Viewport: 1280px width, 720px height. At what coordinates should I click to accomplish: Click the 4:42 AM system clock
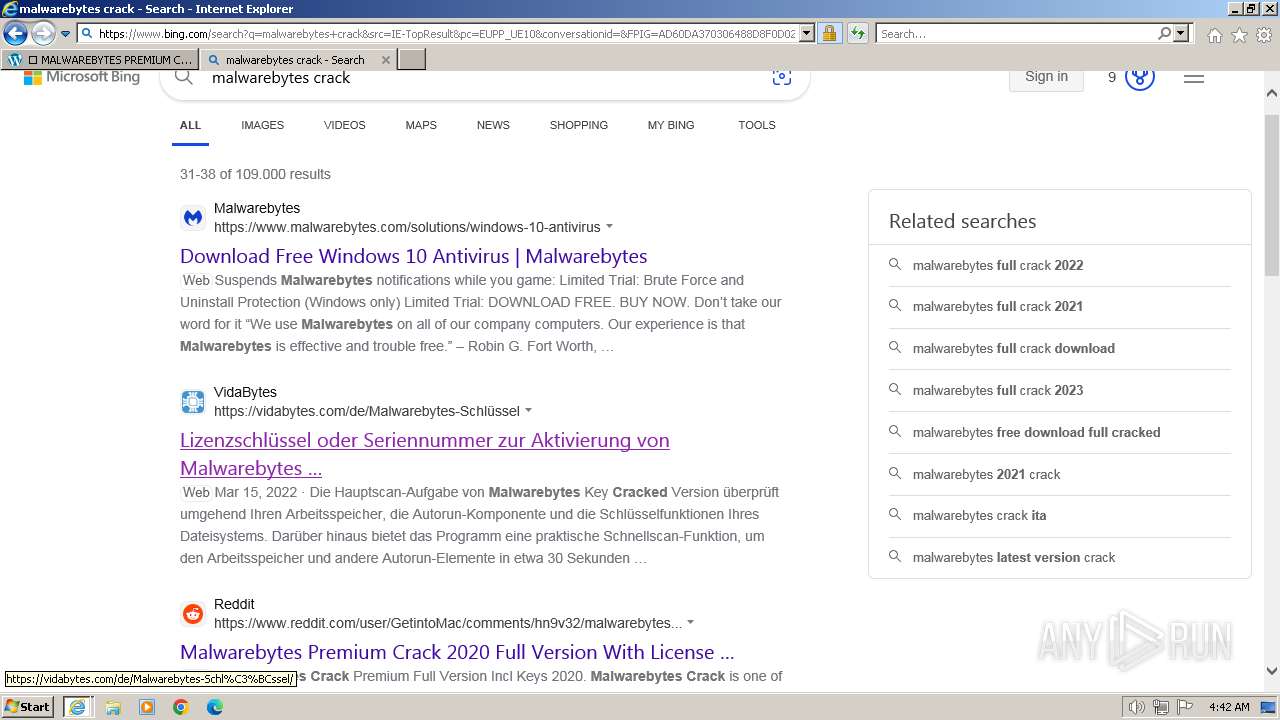tap(1229, 707)
